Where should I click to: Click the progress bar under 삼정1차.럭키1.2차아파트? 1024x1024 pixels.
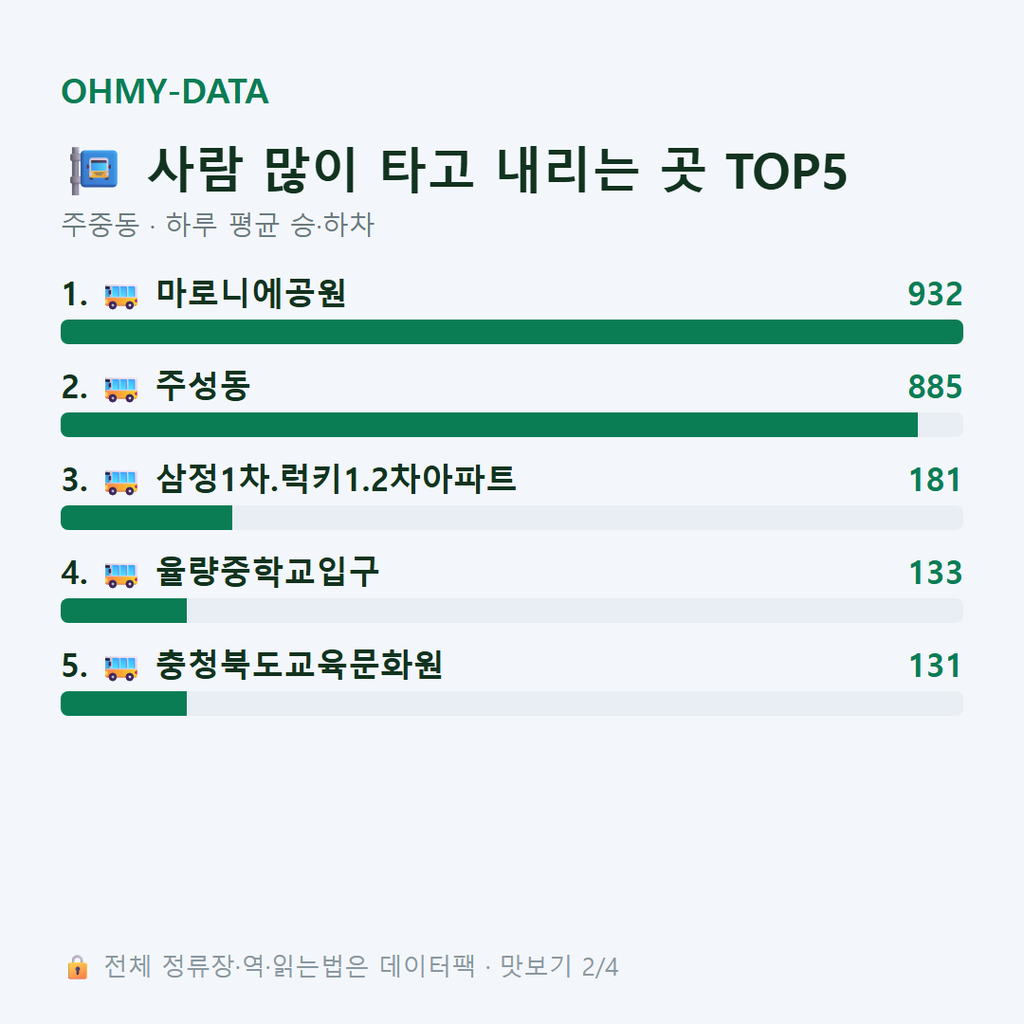point(512,518)
